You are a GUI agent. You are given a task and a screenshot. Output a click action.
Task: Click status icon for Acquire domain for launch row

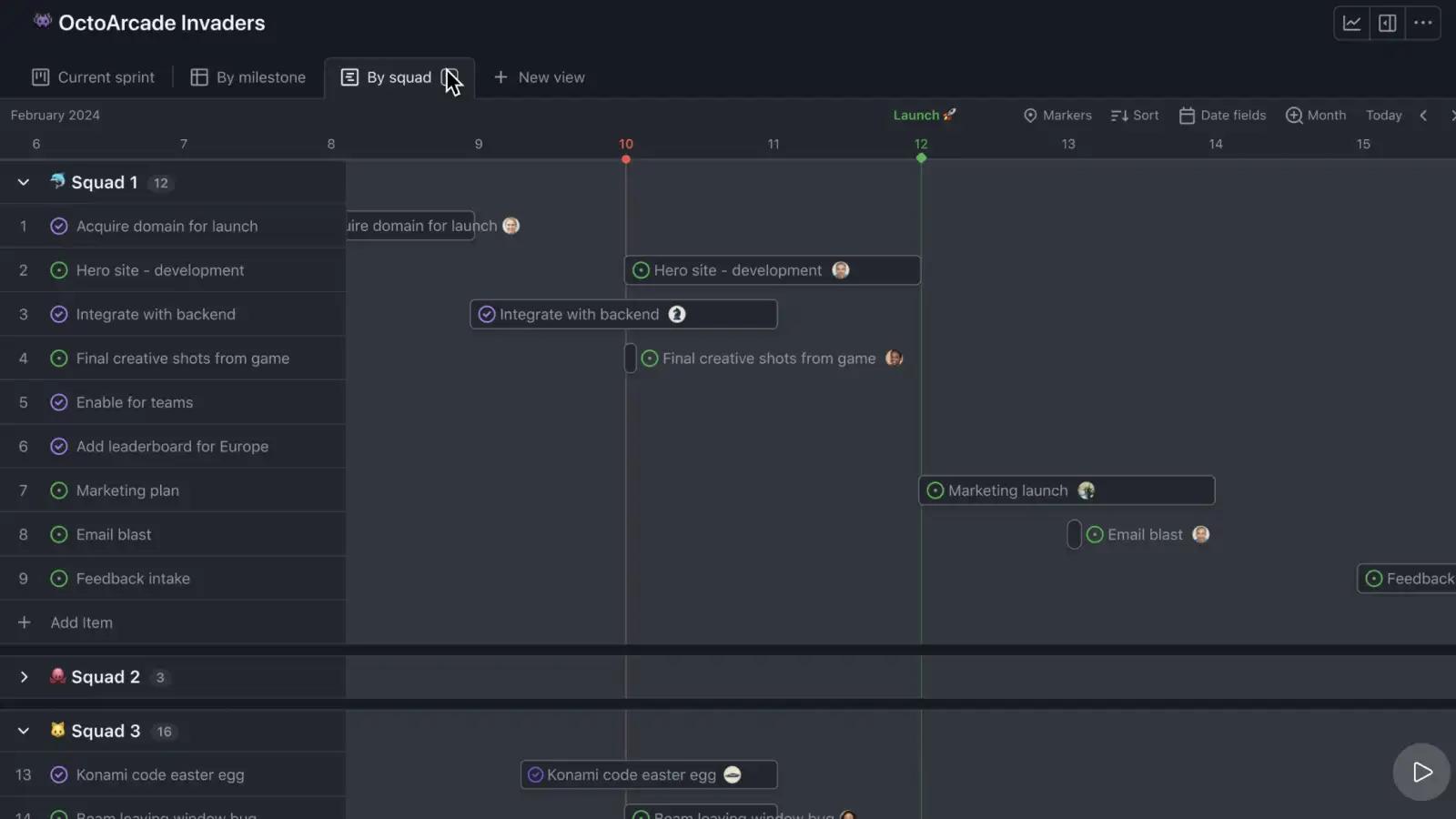click(x=59, y=227)
